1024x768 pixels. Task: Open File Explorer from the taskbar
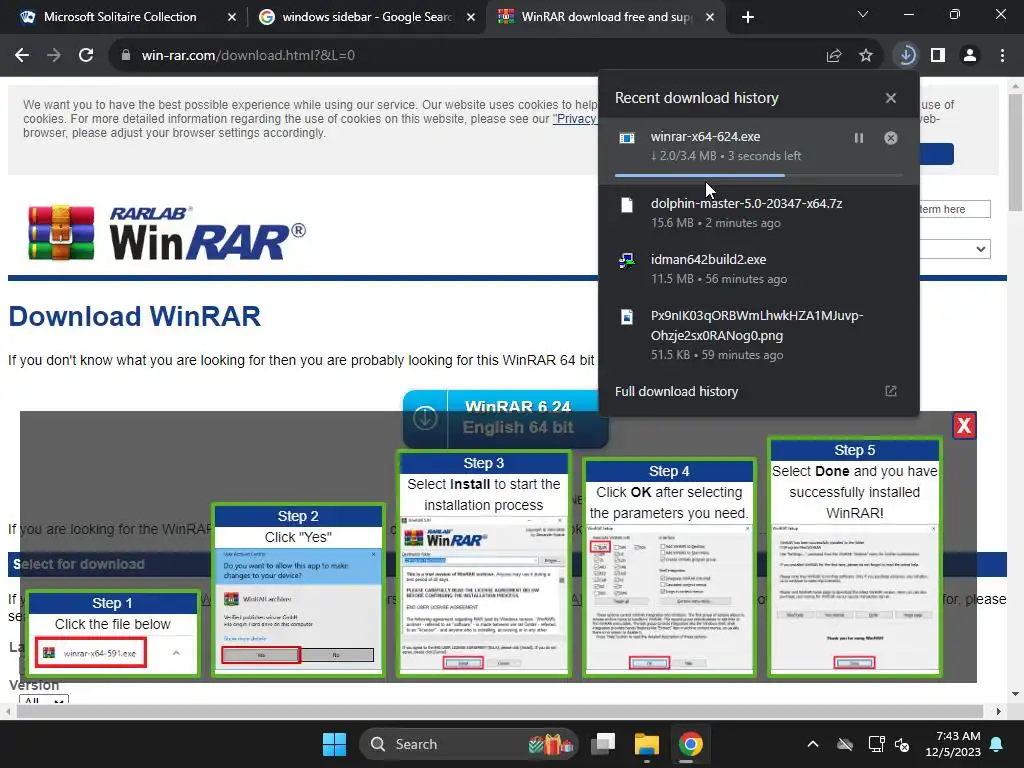[647, 744]
